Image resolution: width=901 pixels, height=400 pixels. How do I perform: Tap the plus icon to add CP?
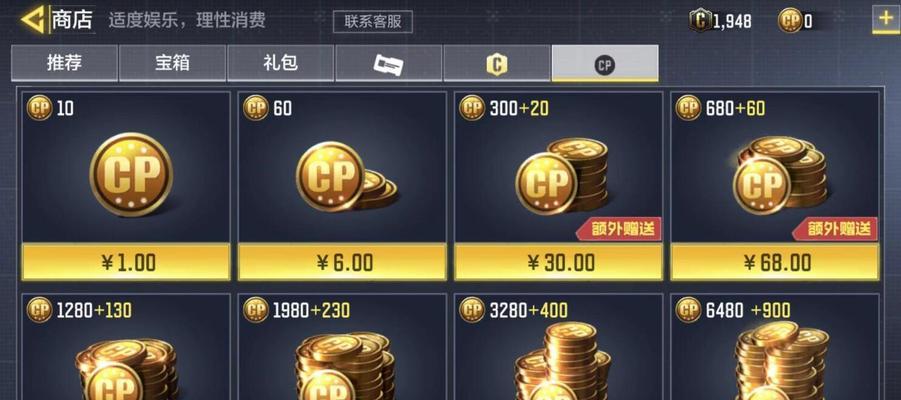pyautogui.click(x=886, y=19)
